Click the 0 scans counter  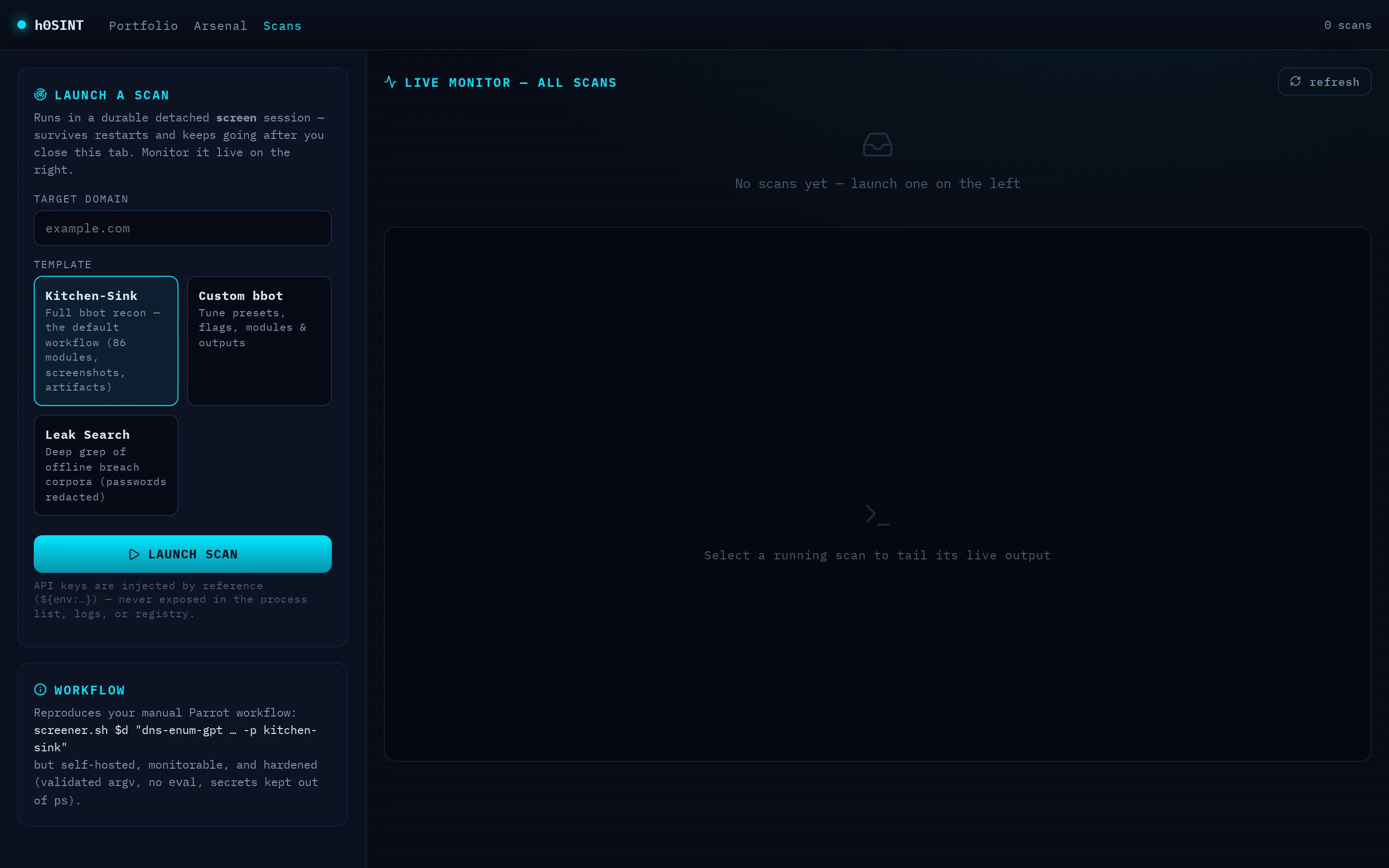pyautogui.click(x=1348, y=25)
